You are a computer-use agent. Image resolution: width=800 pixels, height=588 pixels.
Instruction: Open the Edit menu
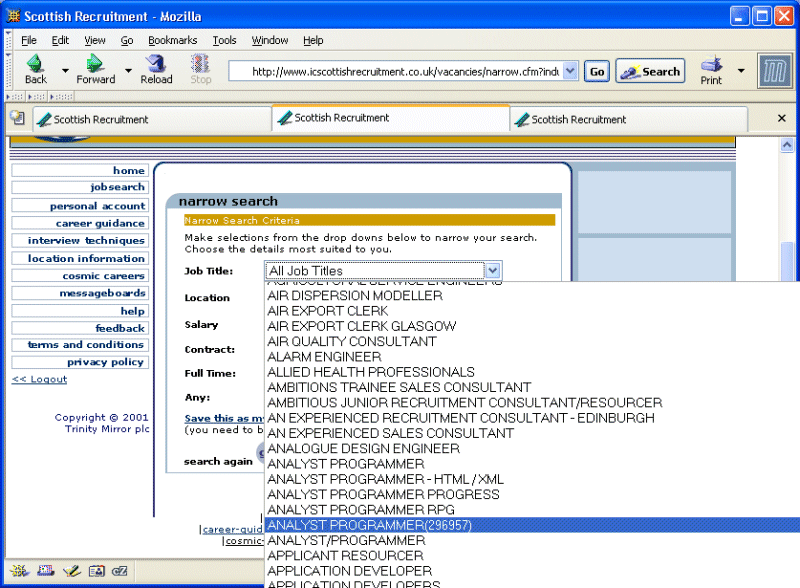60,40
